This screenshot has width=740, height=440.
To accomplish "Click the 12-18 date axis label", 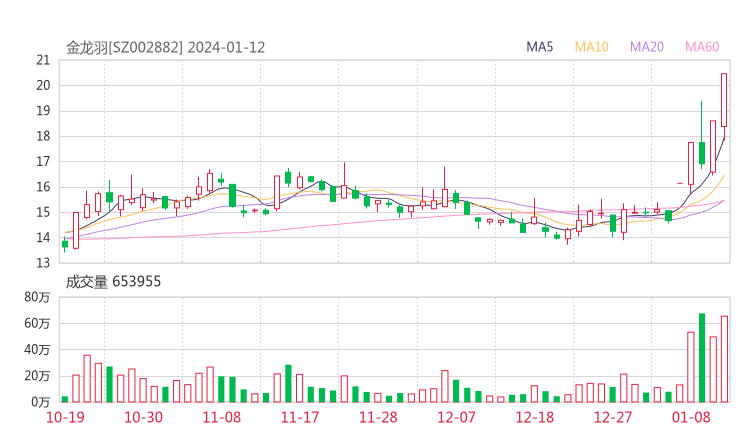I will pyautogui.click(x=534, y=417).
